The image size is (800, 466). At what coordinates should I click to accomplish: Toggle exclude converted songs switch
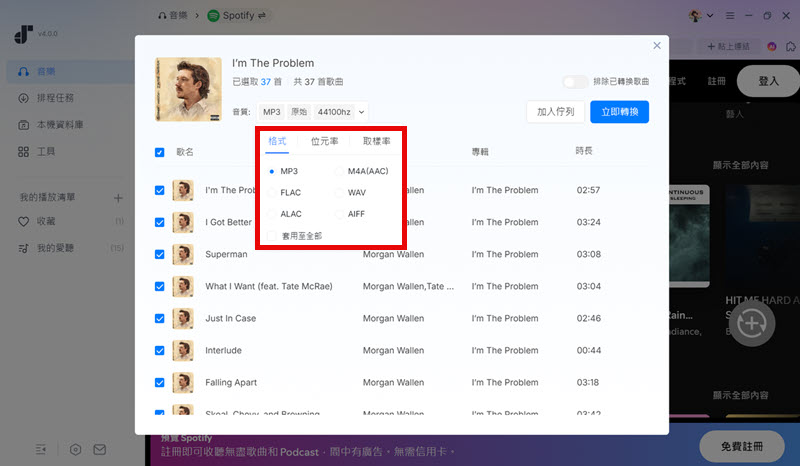pos(575,82)
